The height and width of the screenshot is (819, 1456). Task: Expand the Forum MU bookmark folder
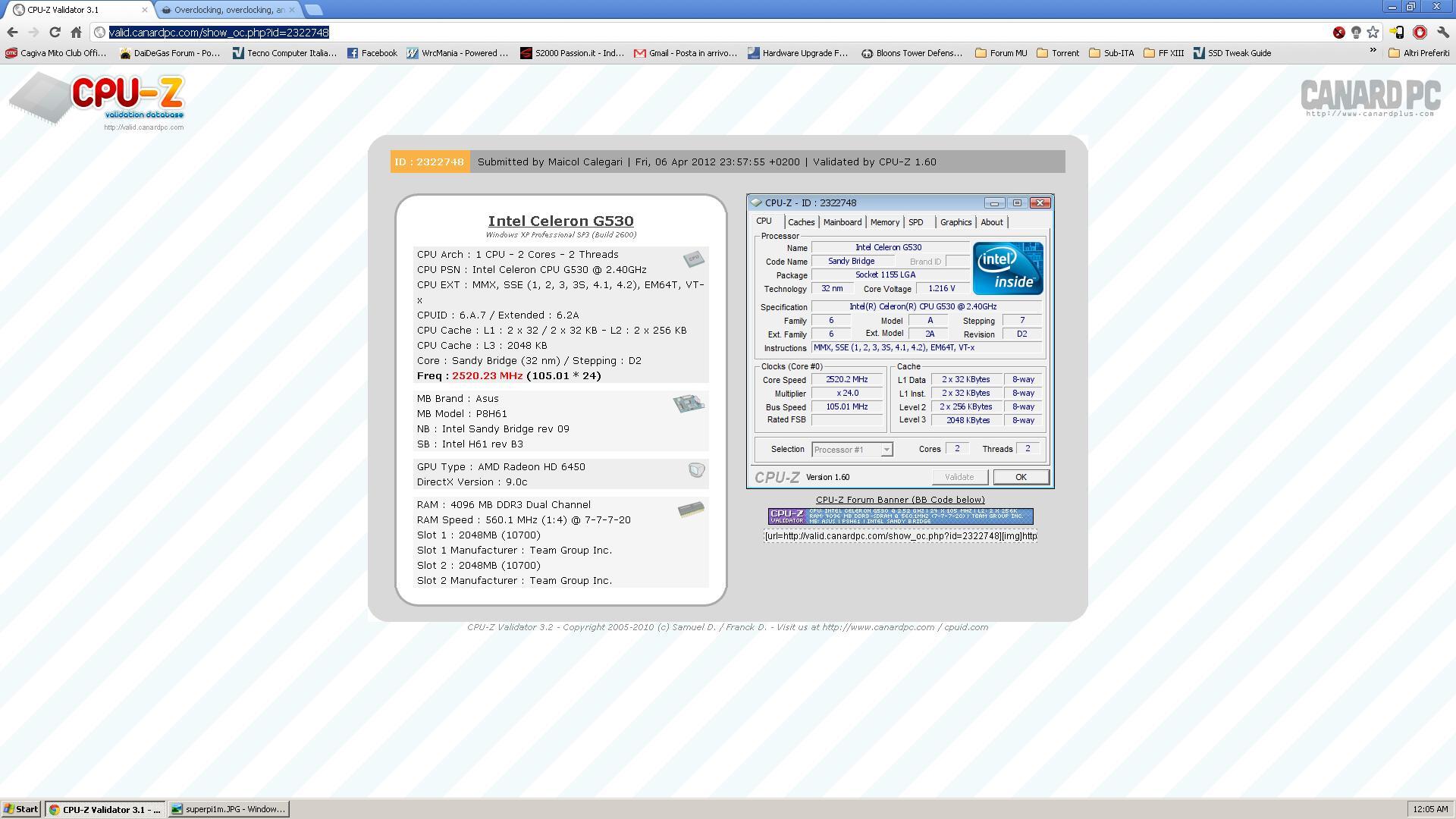(x=1001, y=53)
